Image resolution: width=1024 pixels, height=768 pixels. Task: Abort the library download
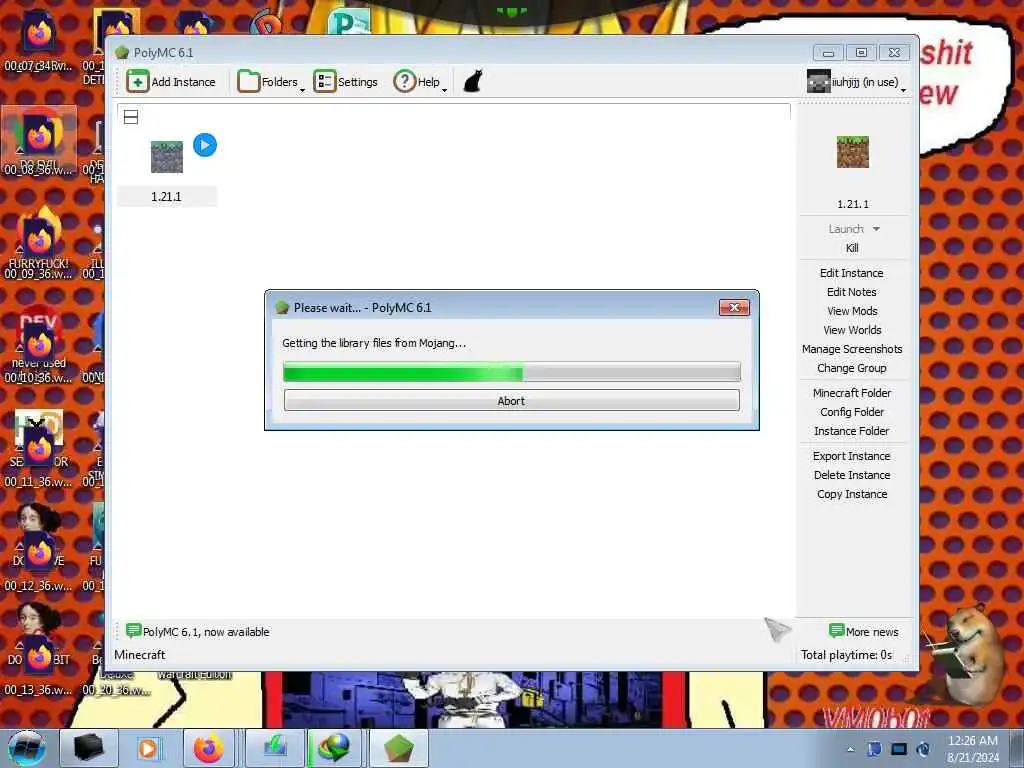pyautogui.click(x=511, y=400)
